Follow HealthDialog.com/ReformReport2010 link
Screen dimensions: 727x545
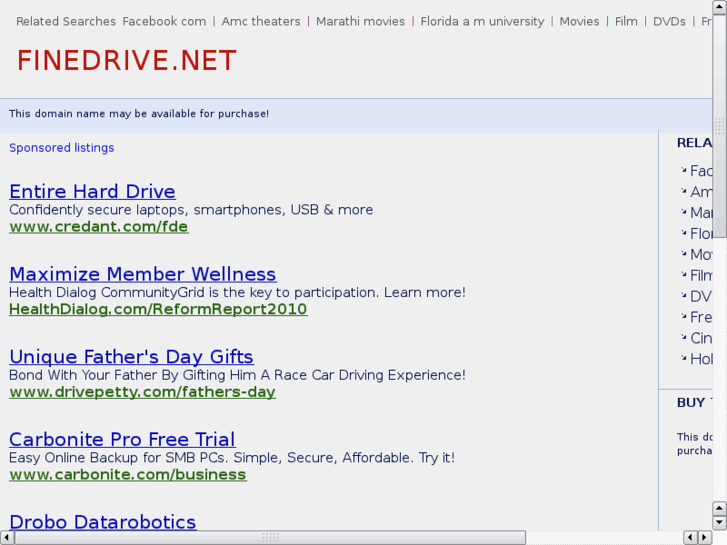158,309
